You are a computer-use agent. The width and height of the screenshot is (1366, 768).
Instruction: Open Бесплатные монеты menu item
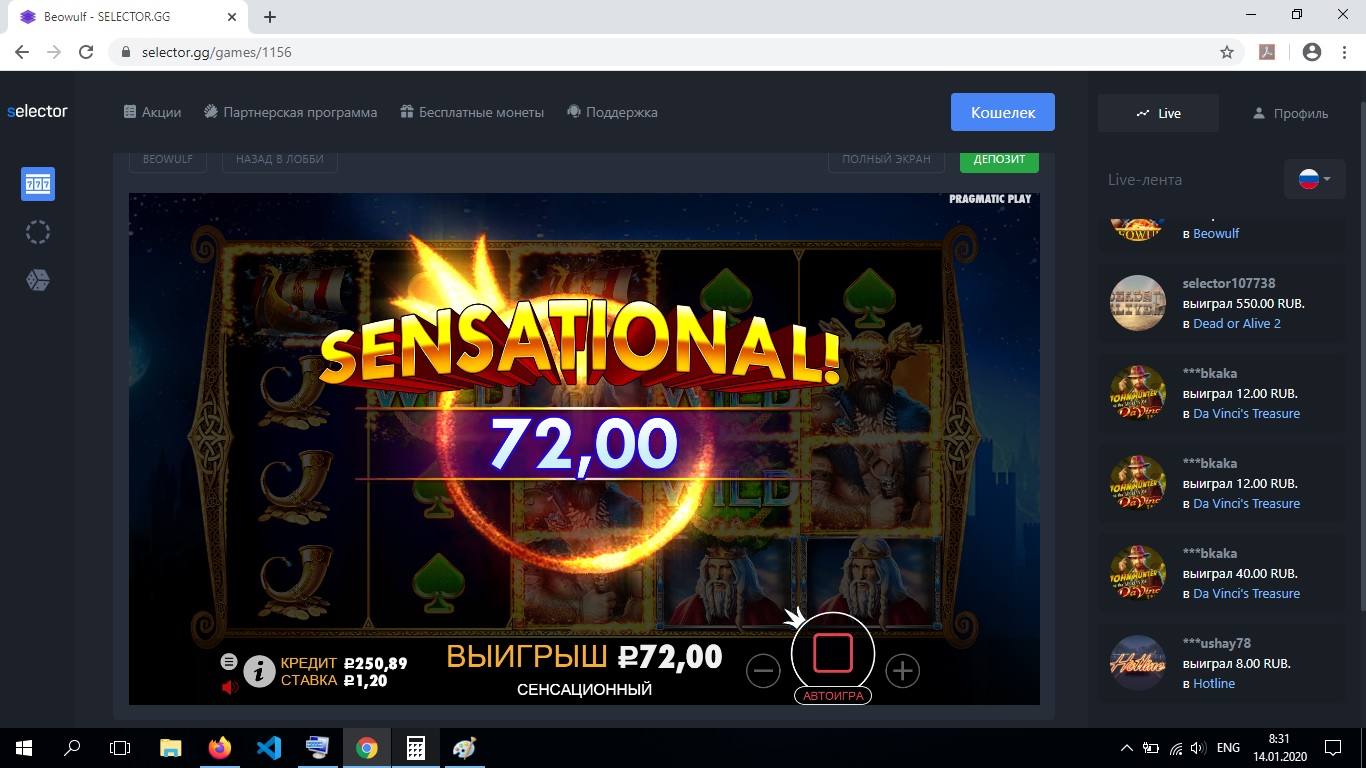472,112
